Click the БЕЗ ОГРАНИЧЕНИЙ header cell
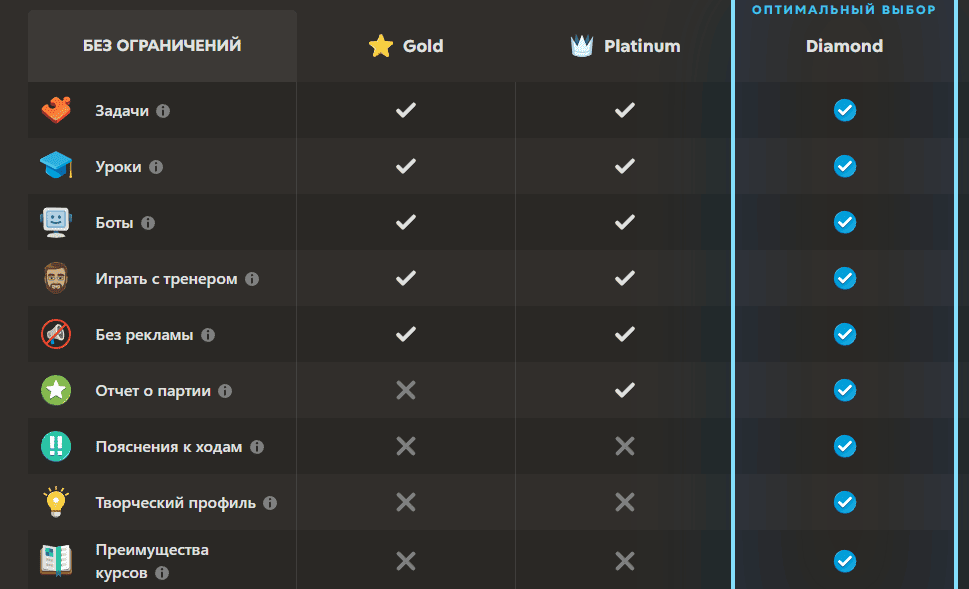 click(162, 46)
